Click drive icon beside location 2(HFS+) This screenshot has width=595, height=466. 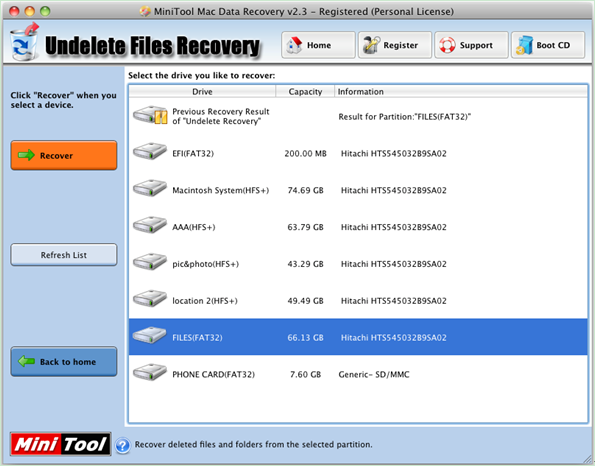(x=150, y=299)
